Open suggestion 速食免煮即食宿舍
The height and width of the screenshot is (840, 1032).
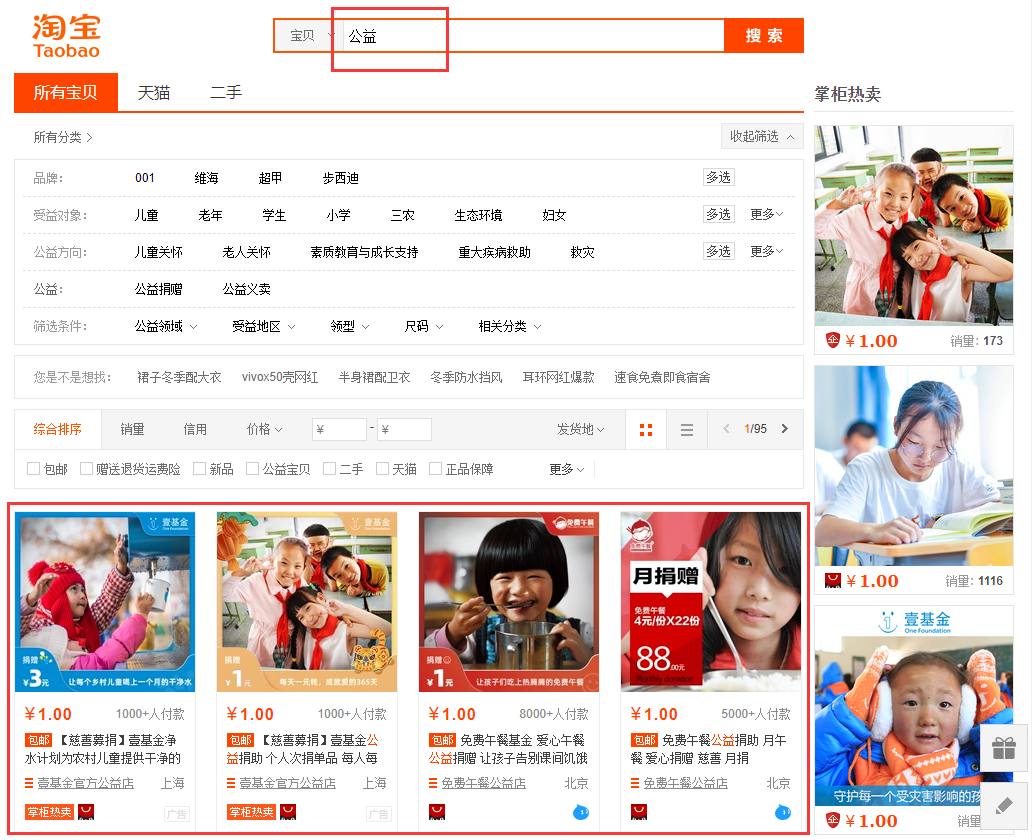click(662, 377)
